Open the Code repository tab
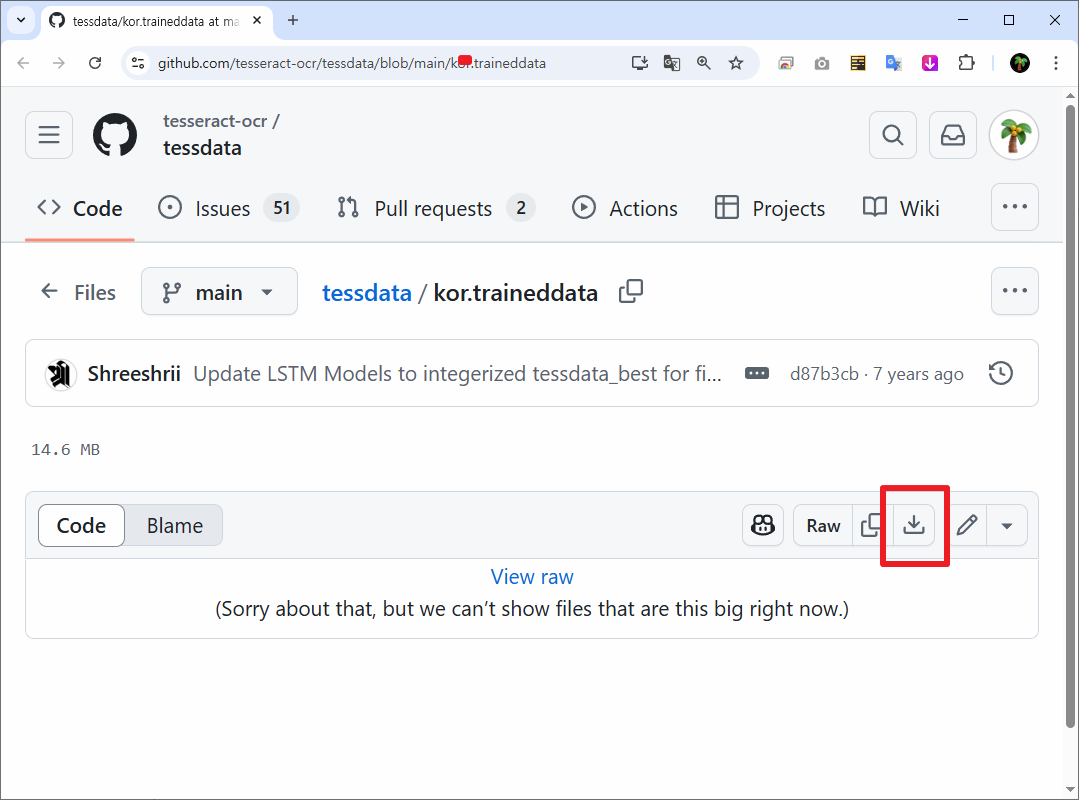 coord(80,208)
